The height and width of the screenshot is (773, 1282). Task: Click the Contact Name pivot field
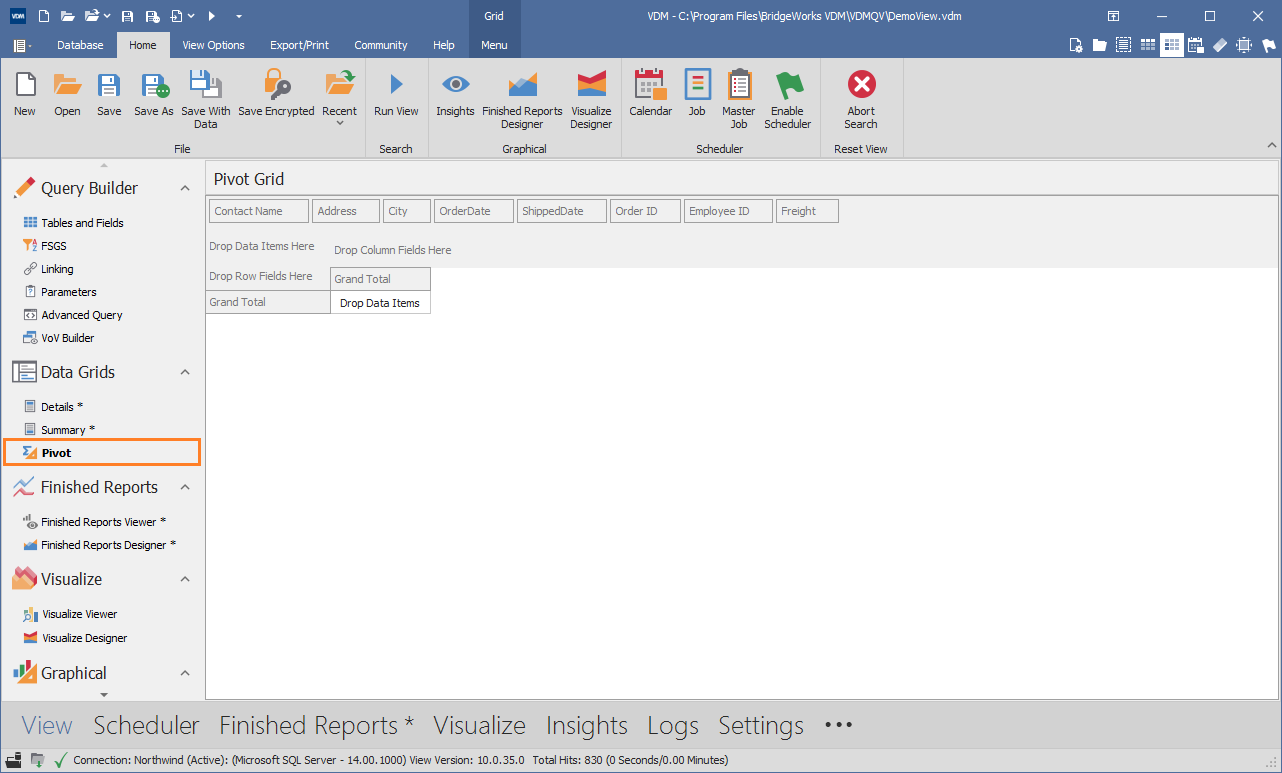pos(259,211)
